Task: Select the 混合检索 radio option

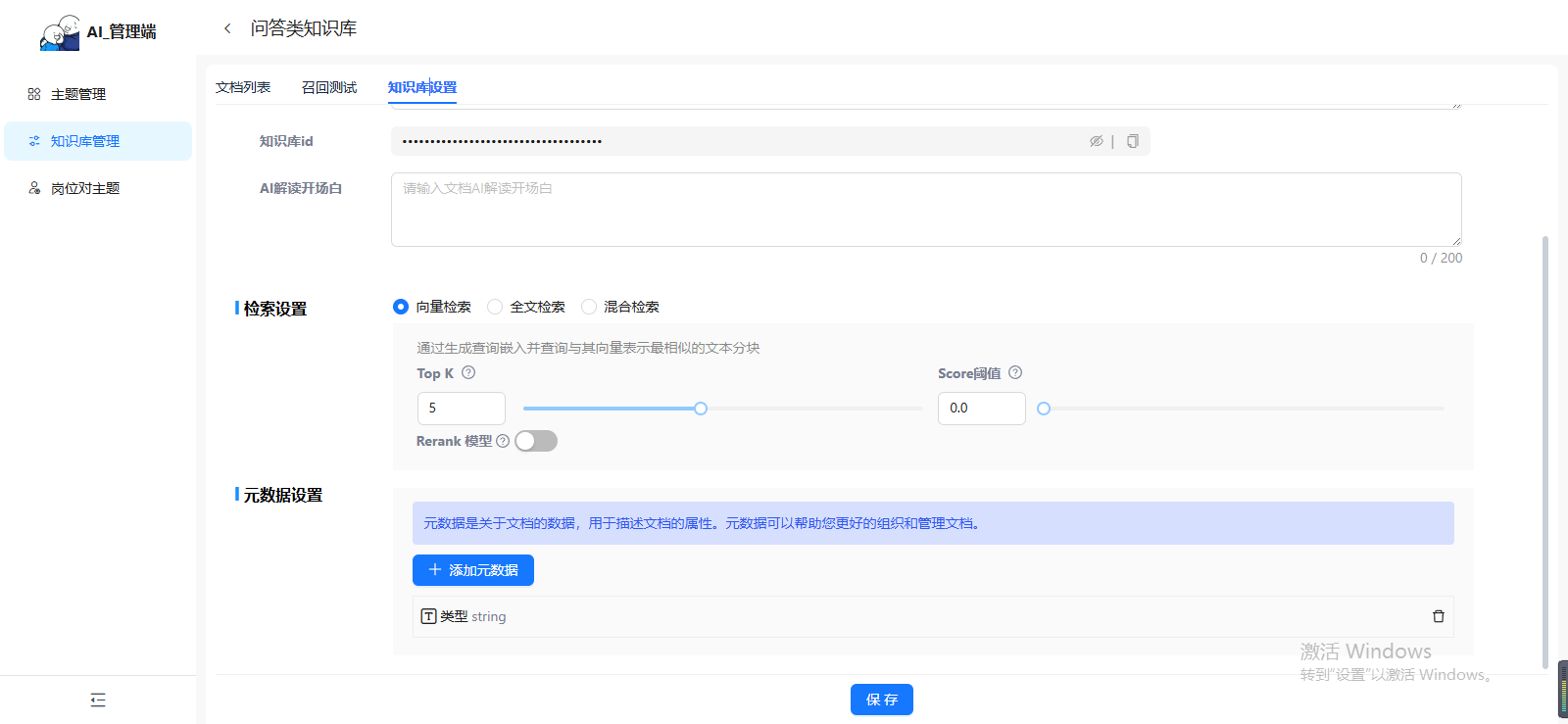Action: (x=589, y=307)
